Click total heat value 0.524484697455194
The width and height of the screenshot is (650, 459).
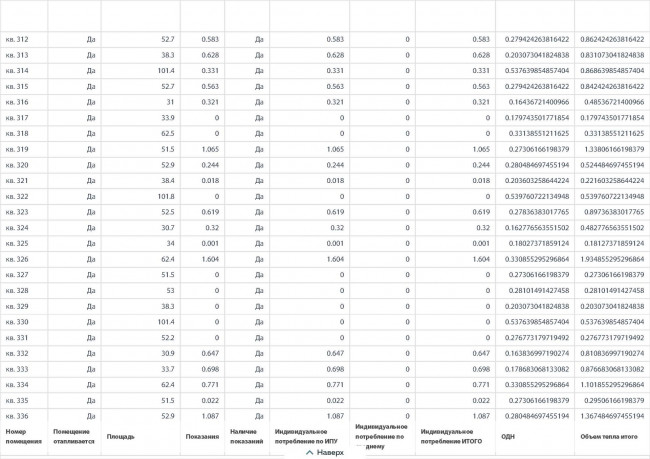point(612,165)
